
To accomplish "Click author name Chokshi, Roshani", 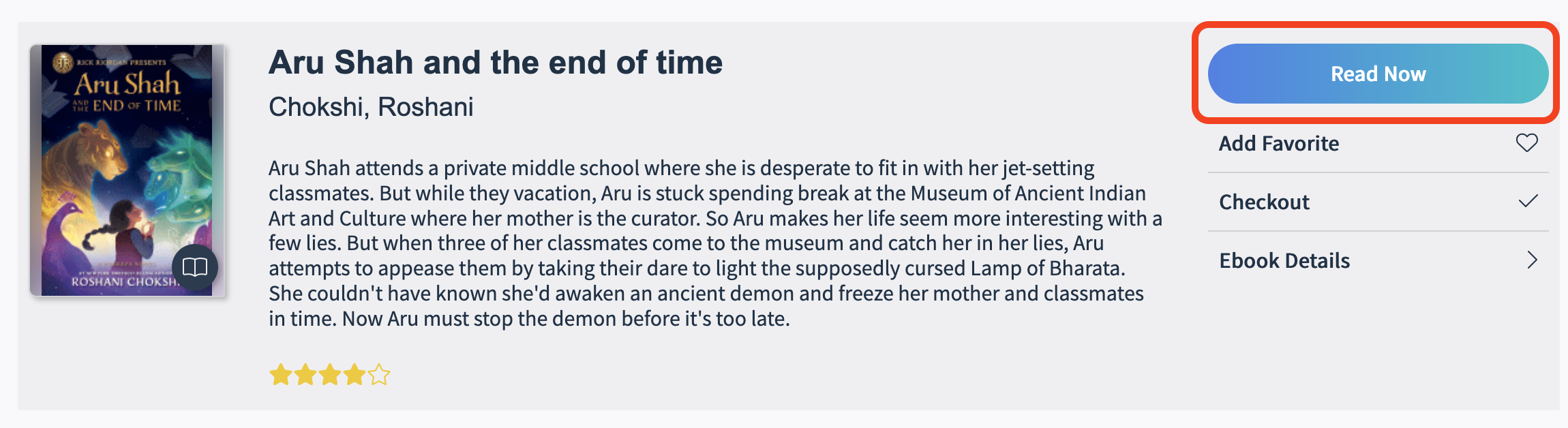I will click(371, 107).
